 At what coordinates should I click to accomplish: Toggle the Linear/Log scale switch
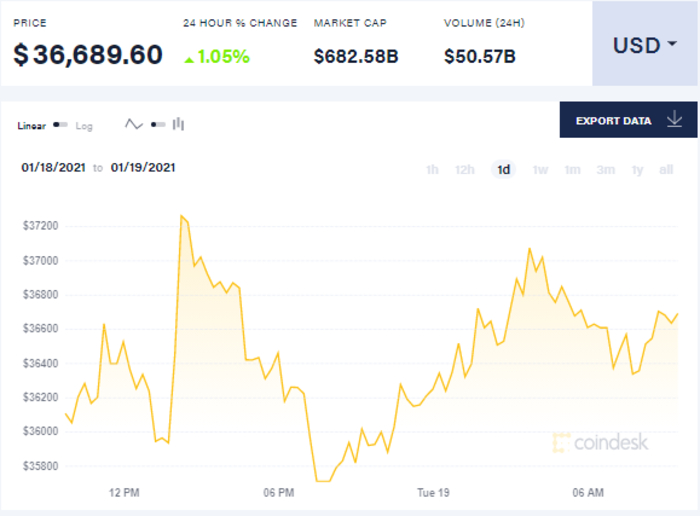click(61, 126)
